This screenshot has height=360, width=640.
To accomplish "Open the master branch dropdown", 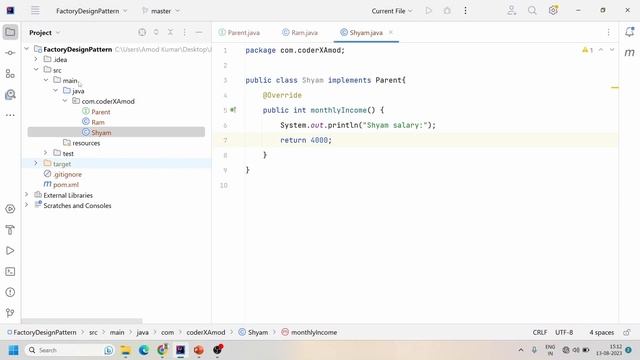I will click(x=161, y=11).
